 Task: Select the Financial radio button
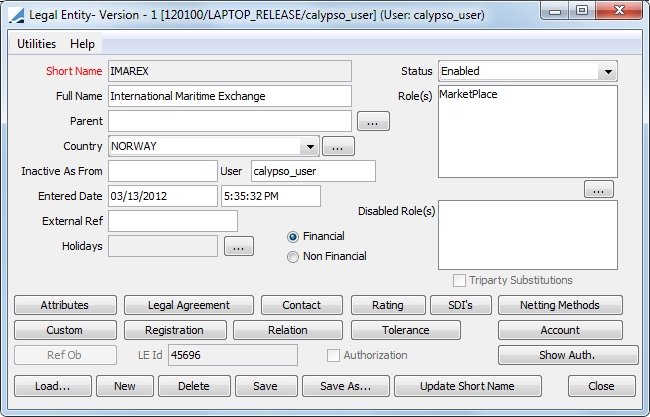[x=293, y=237]
